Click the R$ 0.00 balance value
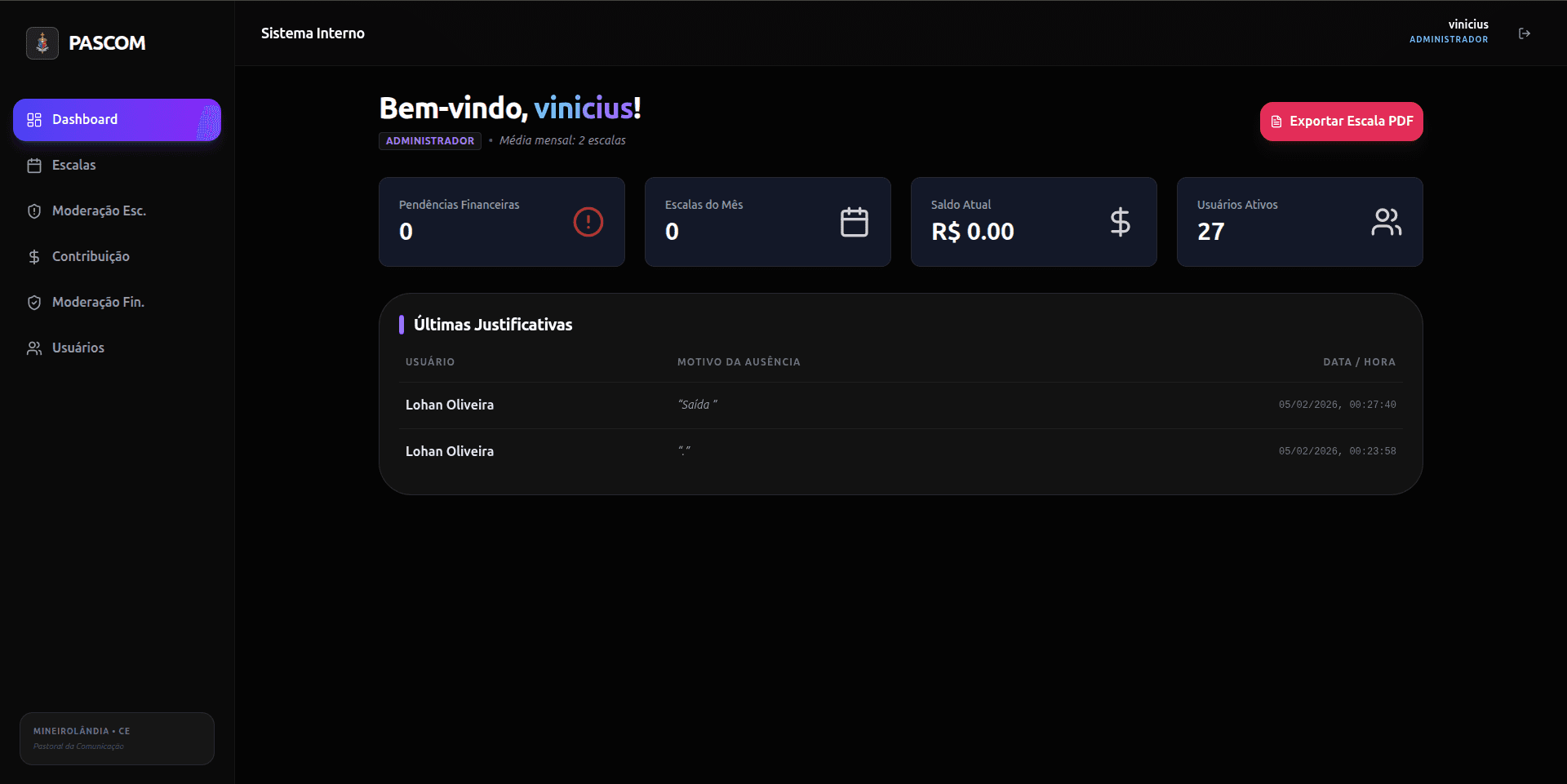 coord(973,232)
